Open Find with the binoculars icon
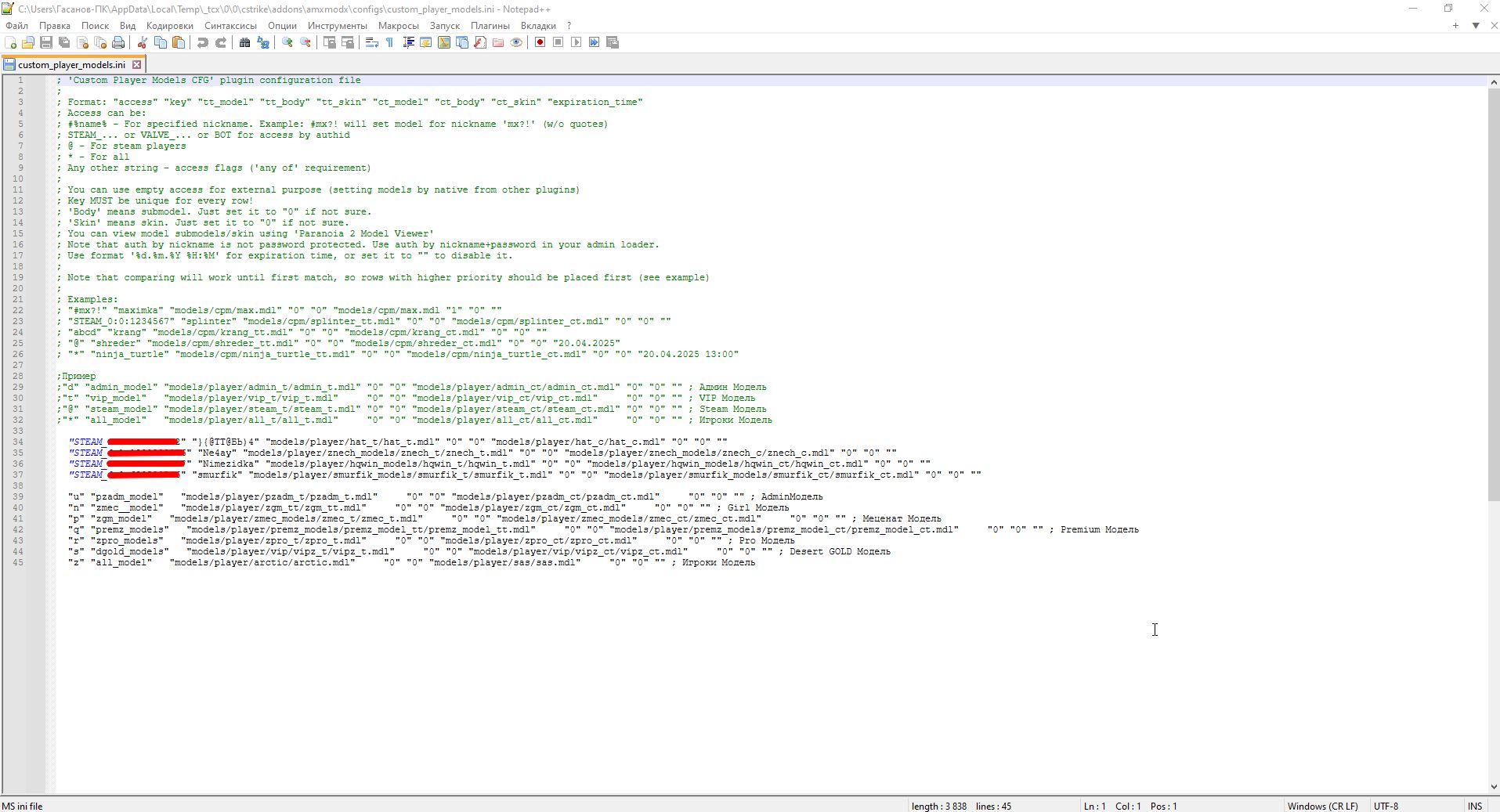The height and width of the screenshot is (812, 1500). pyautogui.click(x=244, y=42)
